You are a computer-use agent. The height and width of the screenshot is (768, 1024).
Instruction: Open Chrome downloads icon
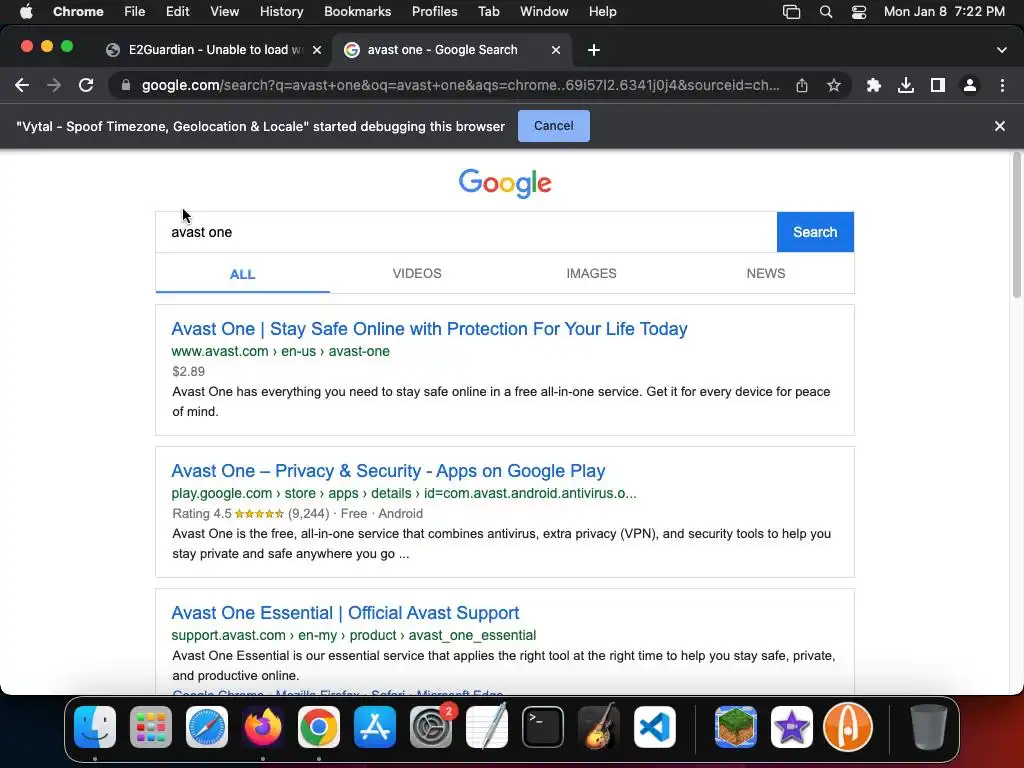point(906,85)
